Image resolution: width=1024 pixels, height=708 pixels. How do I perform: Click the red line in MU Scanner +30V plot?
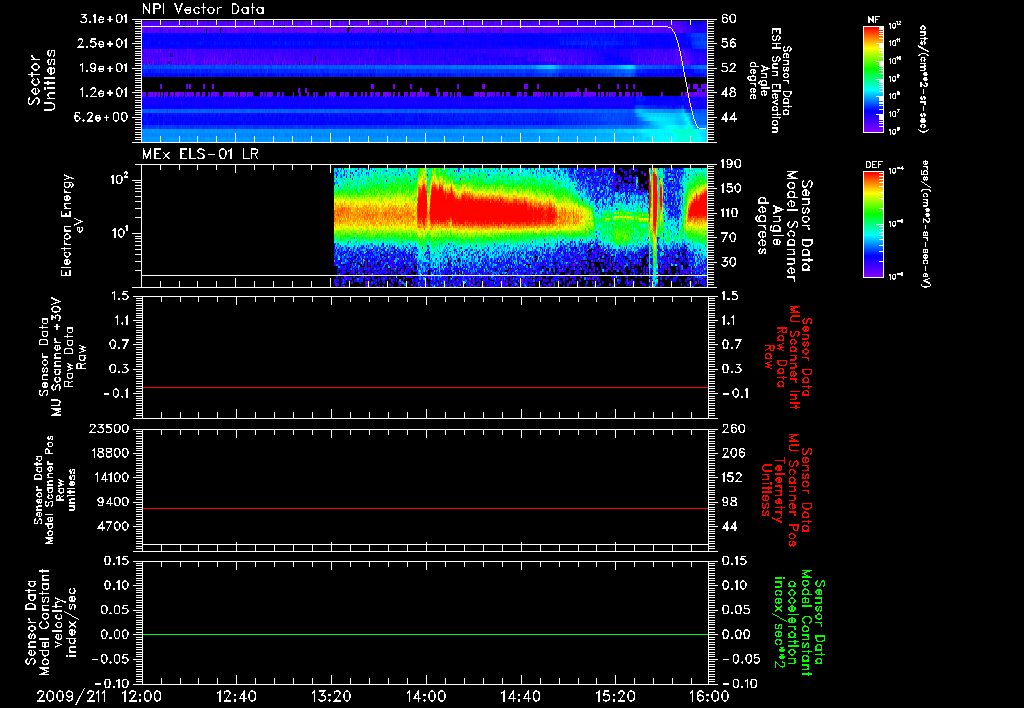(425, 387)
